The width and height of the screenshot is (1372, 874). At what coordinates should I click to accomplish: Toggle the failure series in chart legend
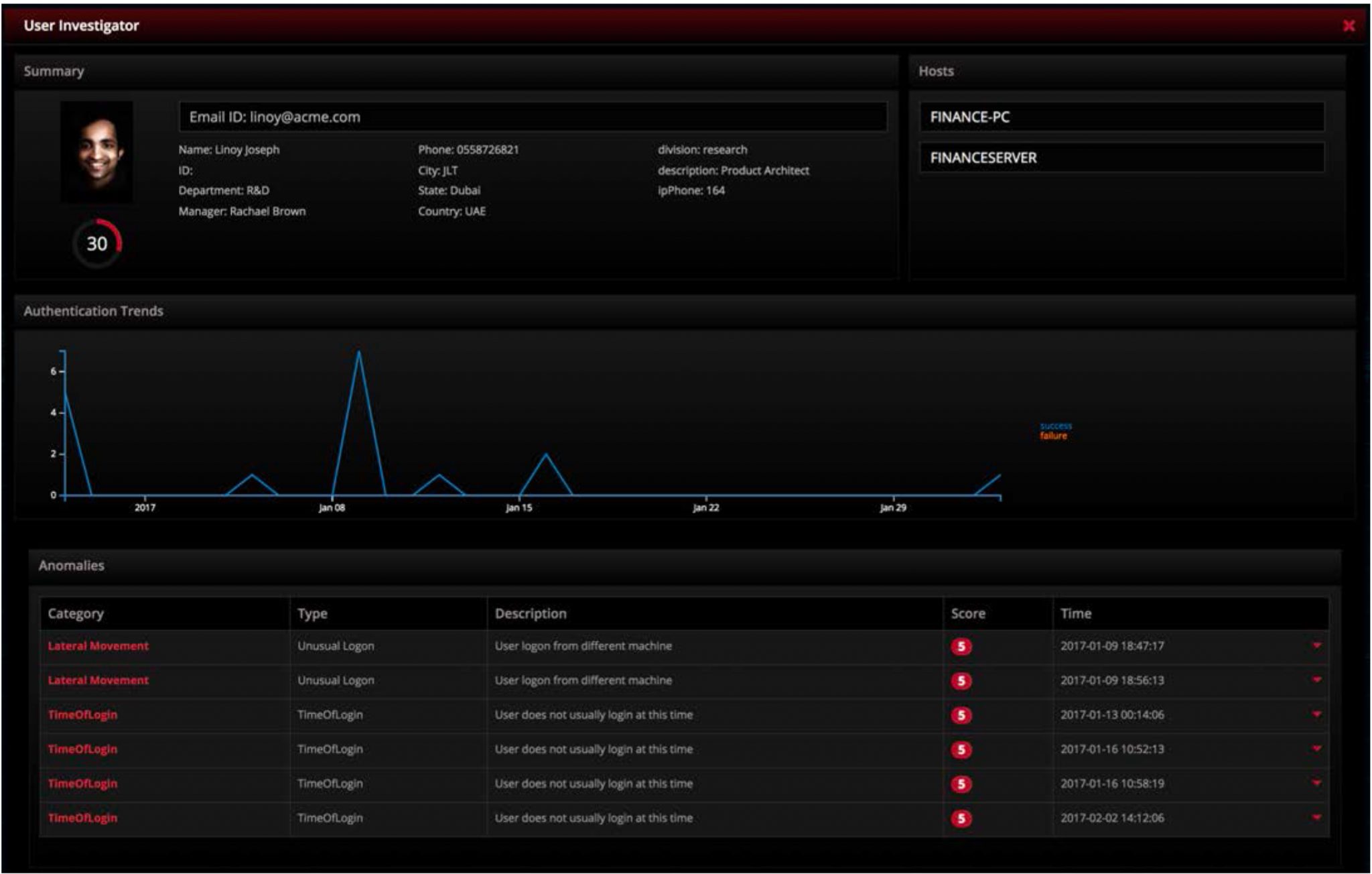tap(1053, 436)
